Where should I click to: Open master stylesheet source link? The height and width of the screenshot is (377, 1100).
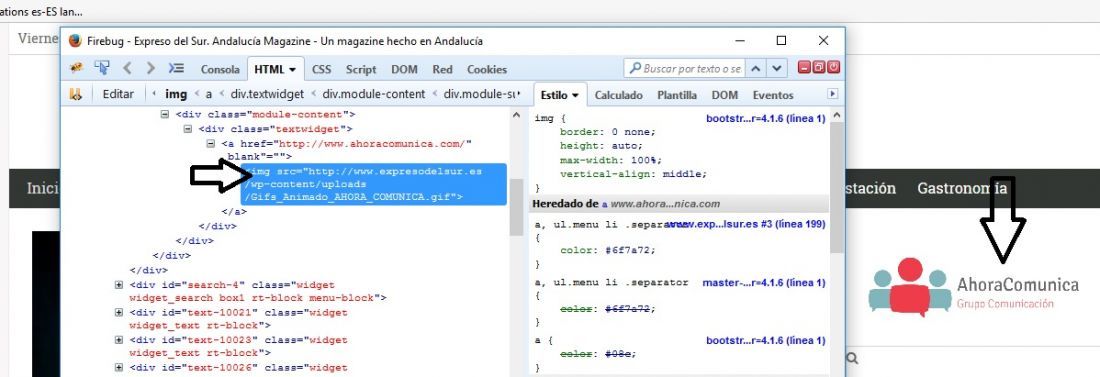point(764,282)
